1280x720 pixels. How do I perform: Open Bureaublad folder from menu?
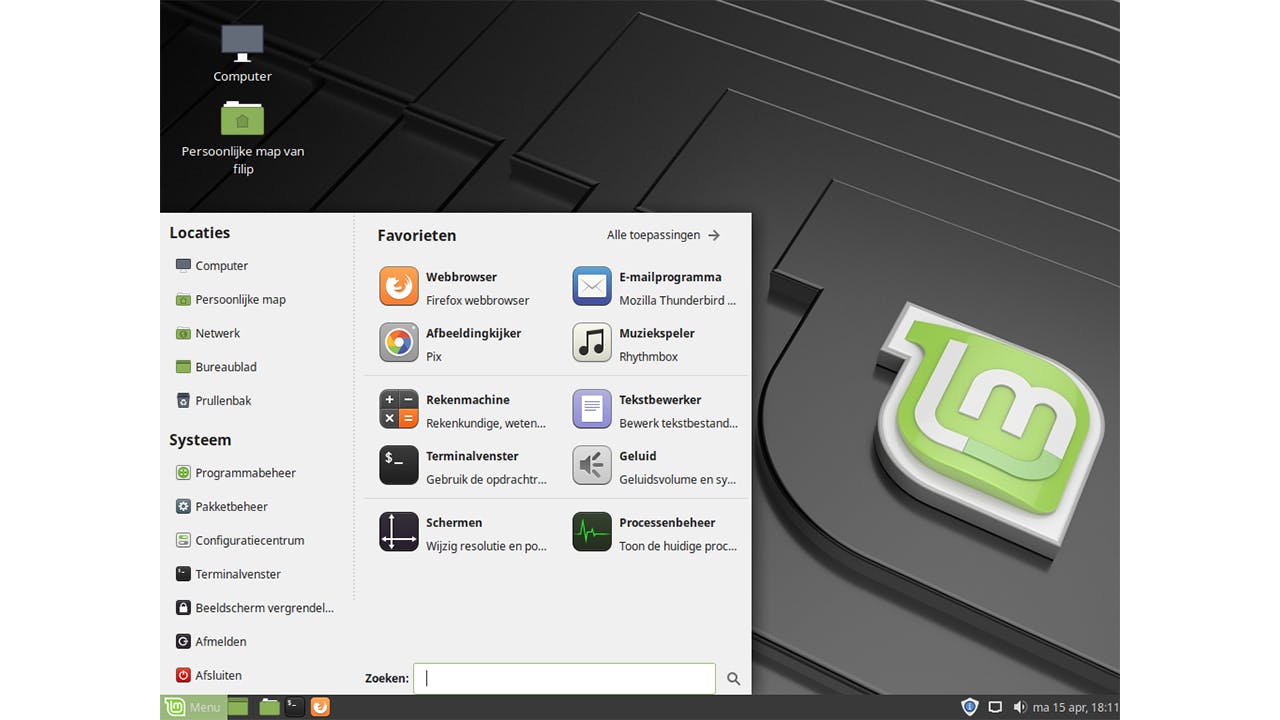coord(216,367)
